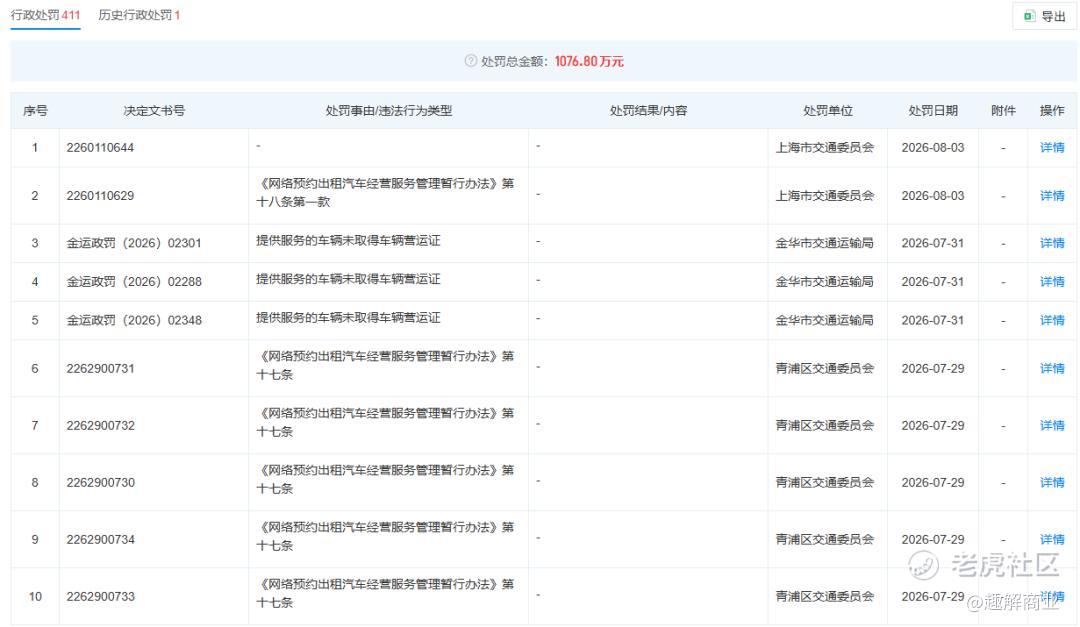Click the 处罚日期 column header
The image size is (1080, 627).
tap(933, 111)
